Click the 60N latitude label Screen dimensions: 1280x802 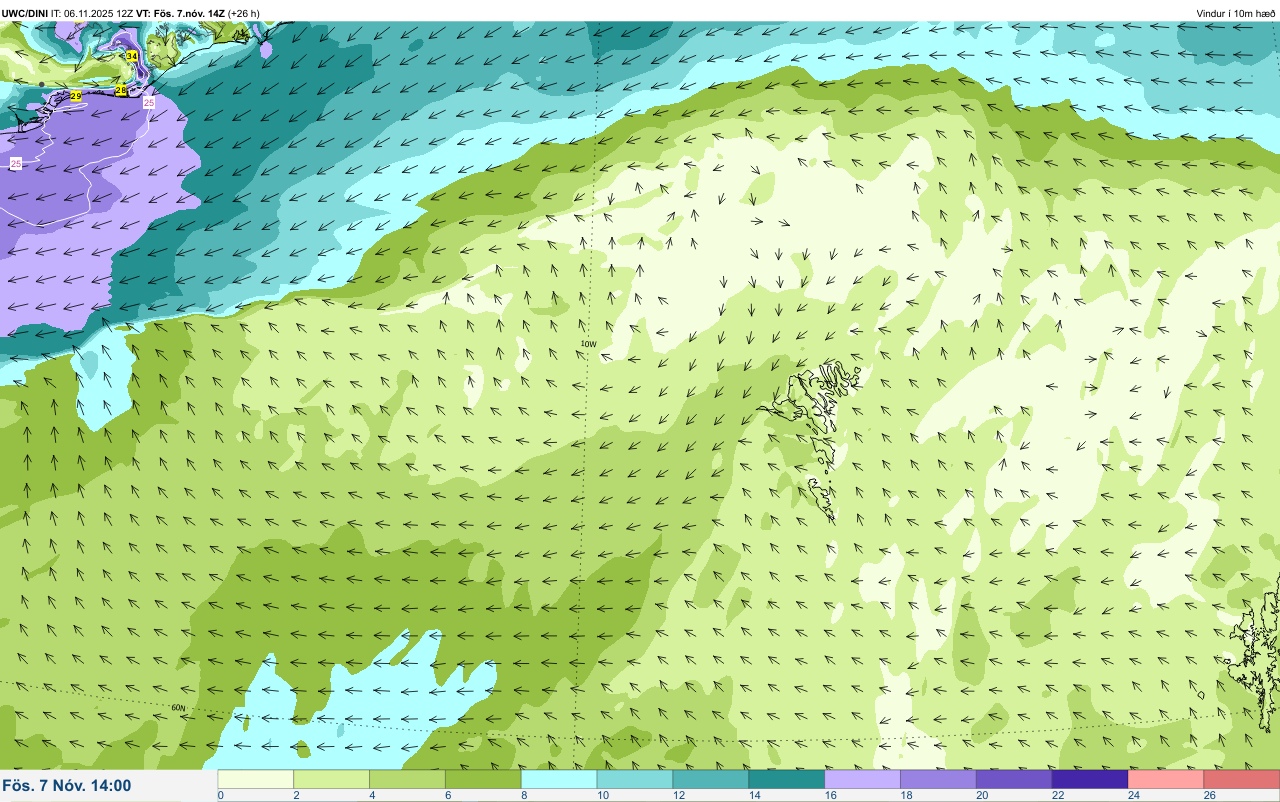(x=178, y=708)
